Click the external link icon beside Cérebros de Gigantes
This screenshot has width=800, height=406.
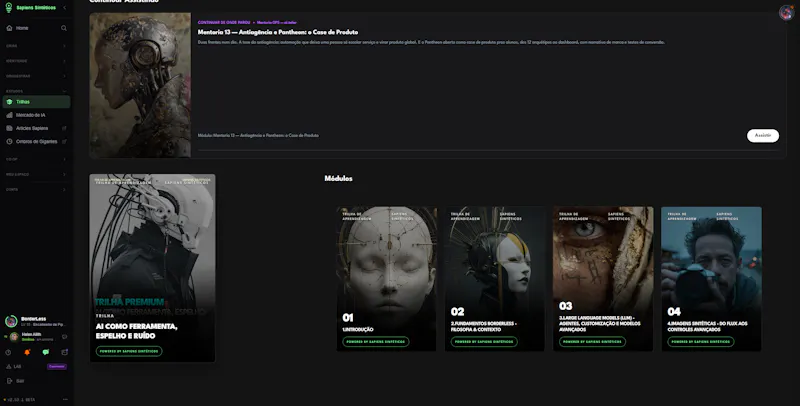click(x=64, y=142)
